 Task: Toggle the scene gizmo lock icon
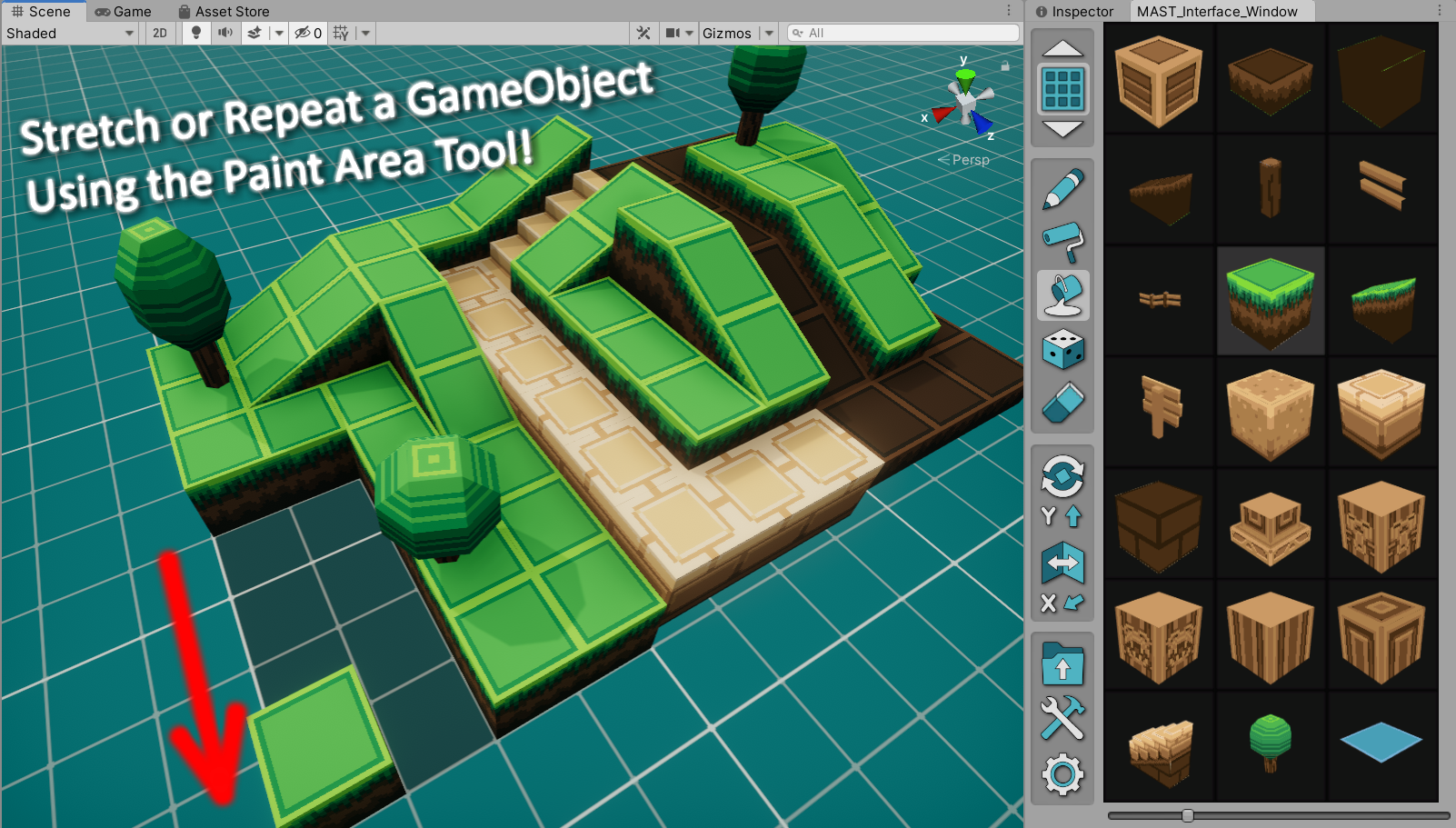pyautogui.click(x=1005, y=65)
